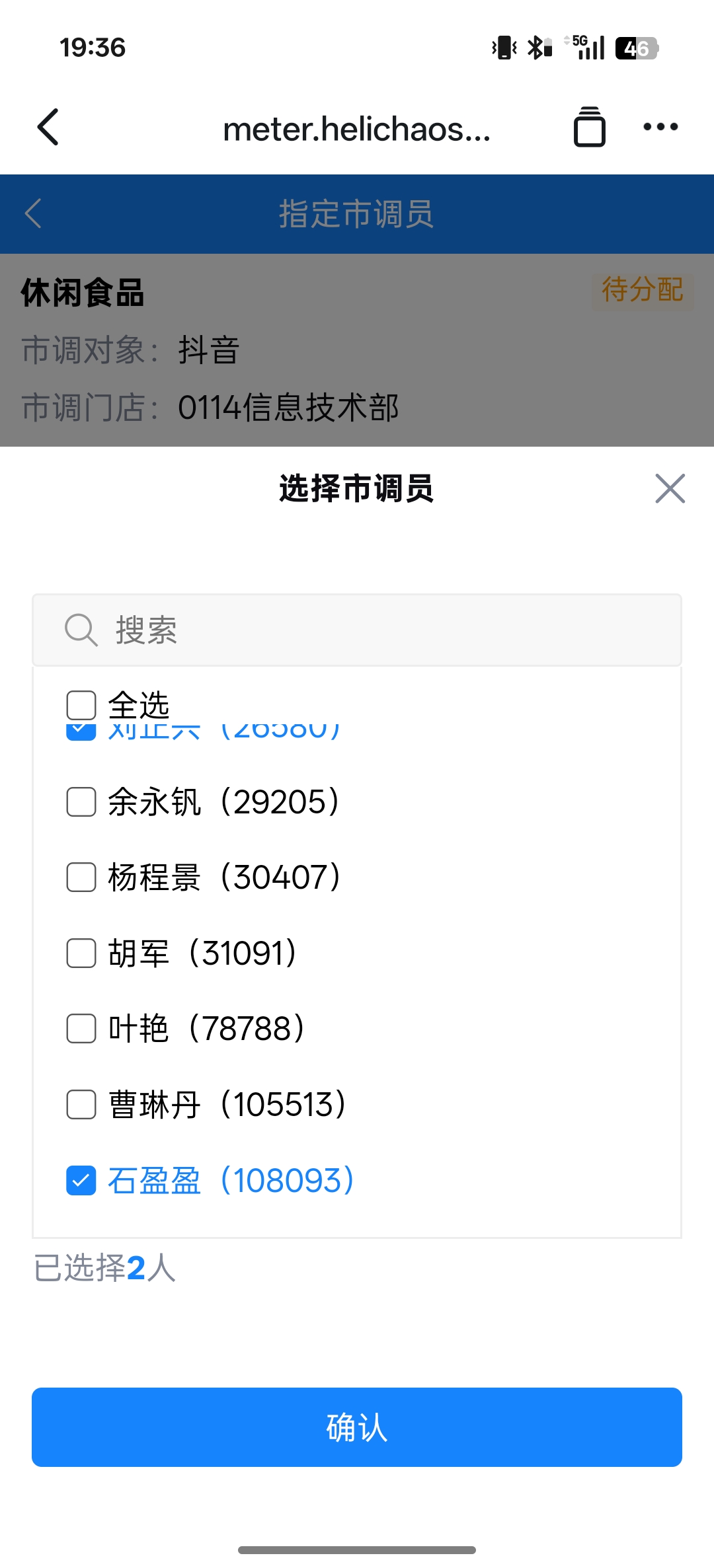The width and height of the screenshot is (714, 1568).
Task: Go back from the 指定市调员 page header
Action: (x=34, y=213)
